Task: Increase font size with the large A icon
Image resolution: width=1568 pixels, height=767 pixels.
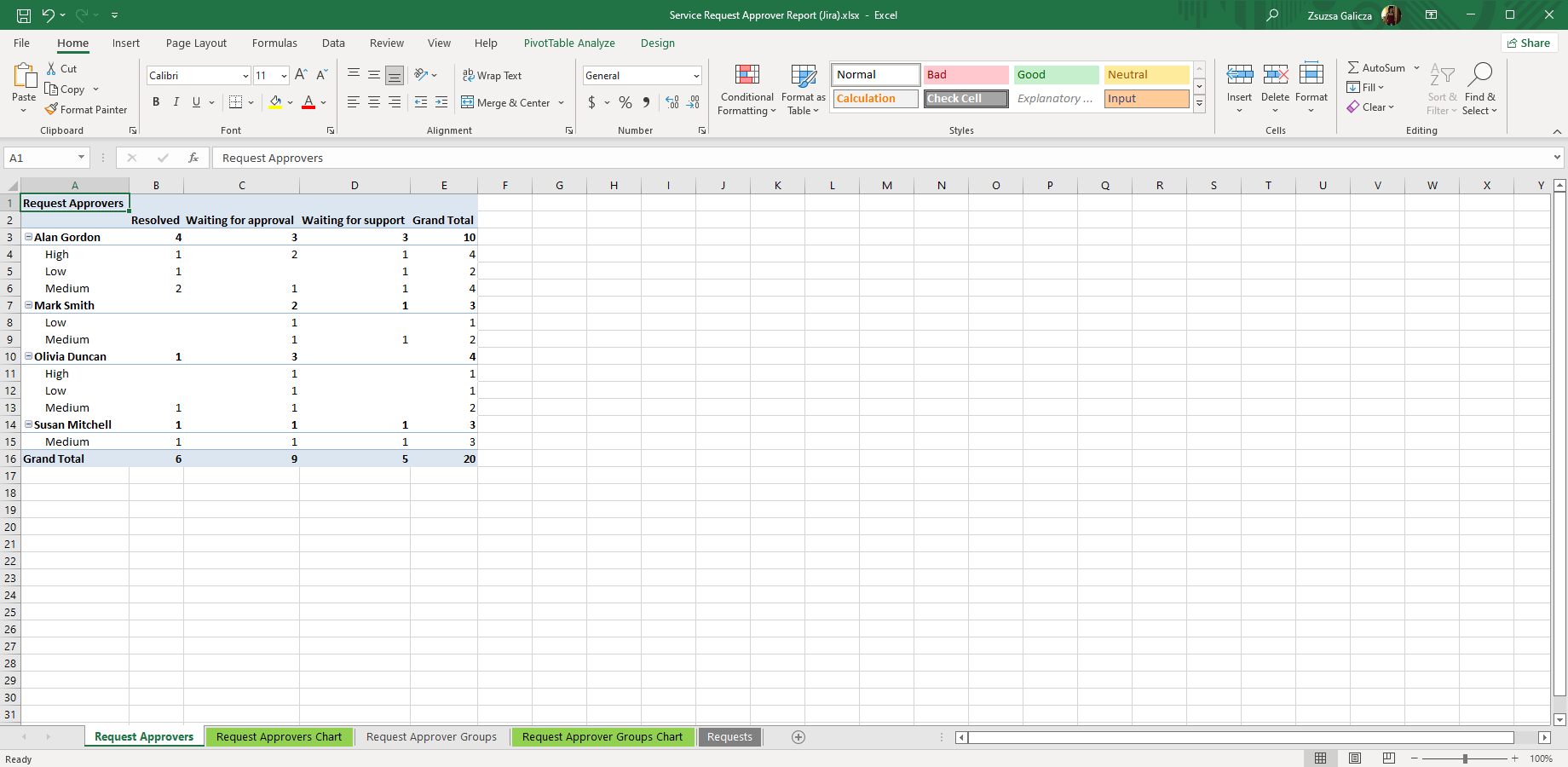Action: tap(300, 75)
